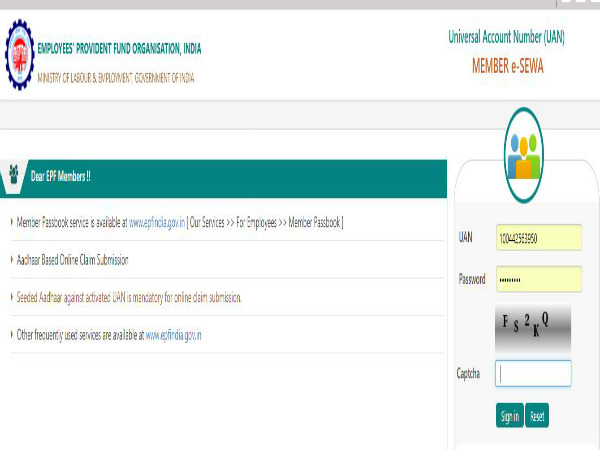The height and width of the screenshot is (450, 600).
Task: Click into the Captcha text box
Action: [x=534, y=373]
